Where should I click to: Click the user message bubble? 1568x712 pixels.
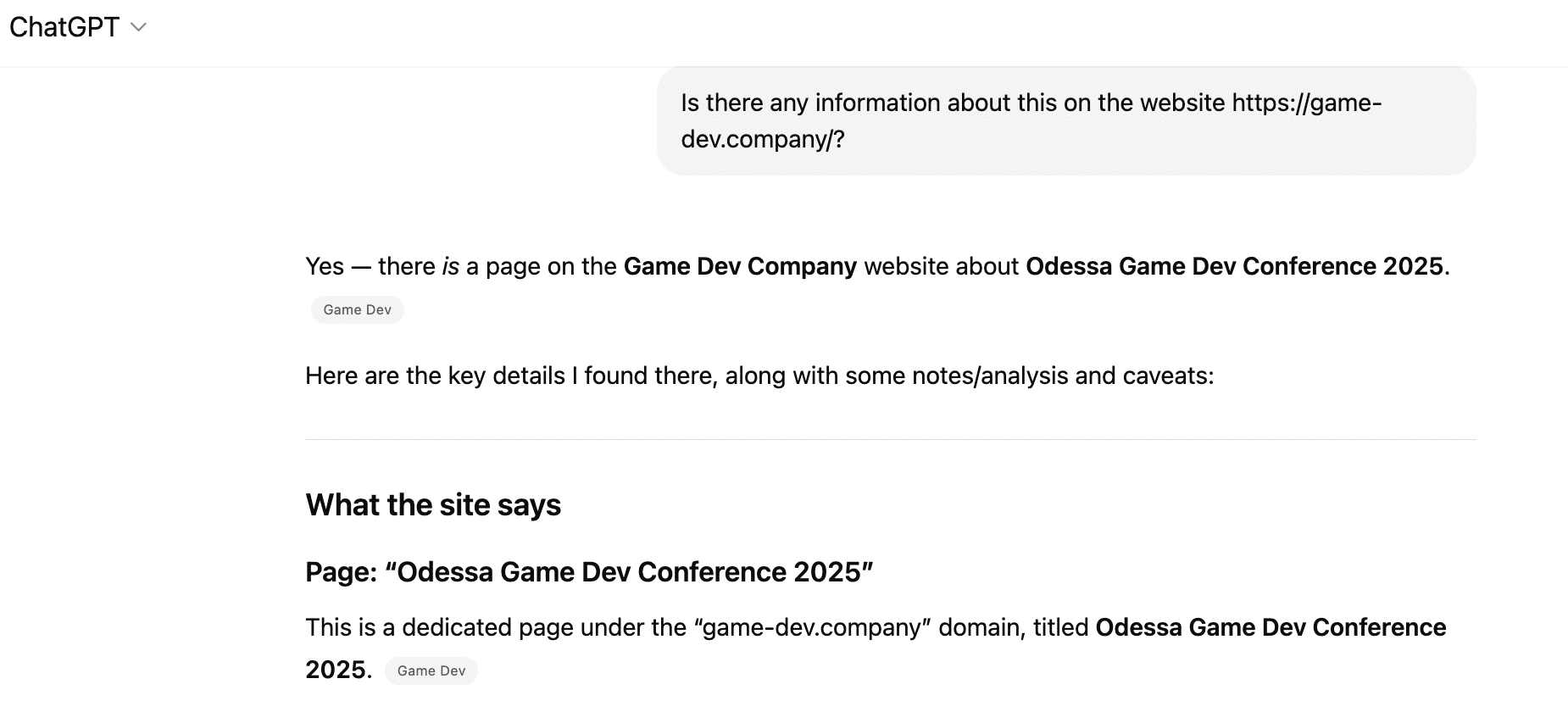[1065, 120]
